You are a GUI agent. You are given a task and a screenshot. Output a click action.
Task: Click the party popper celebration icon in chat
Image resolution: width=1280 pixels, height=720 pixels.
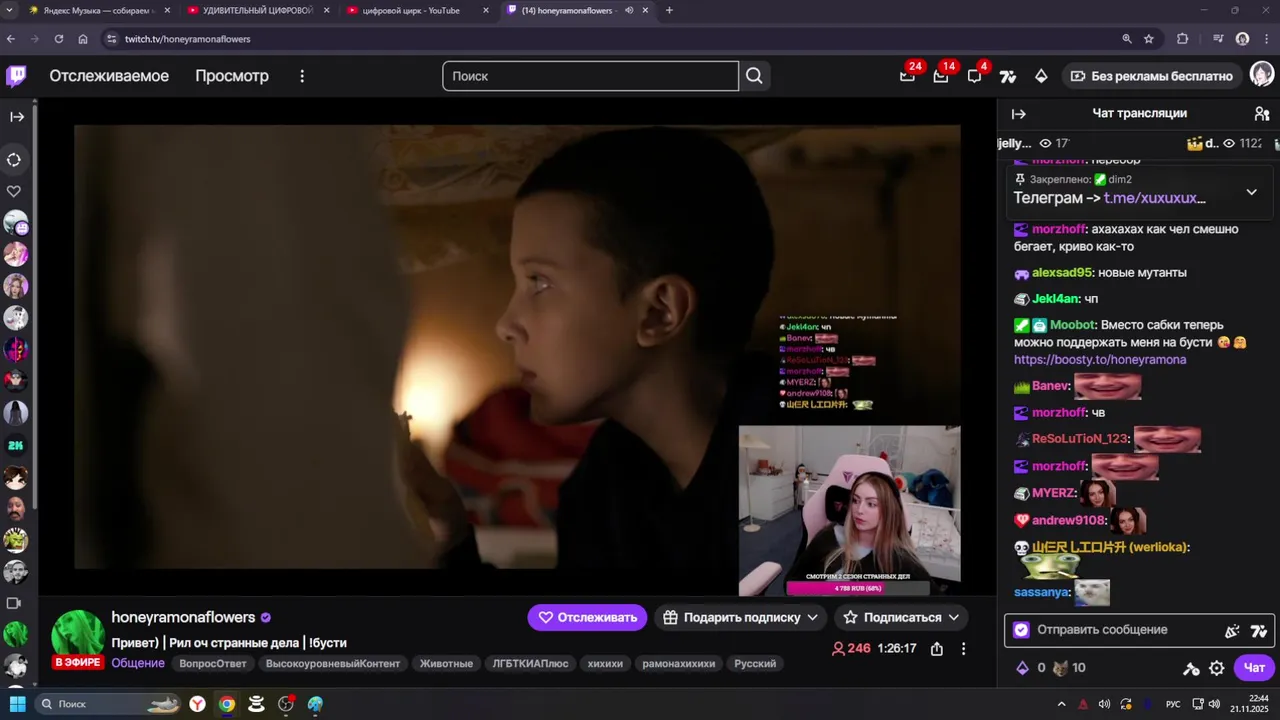coord(1232,630)
